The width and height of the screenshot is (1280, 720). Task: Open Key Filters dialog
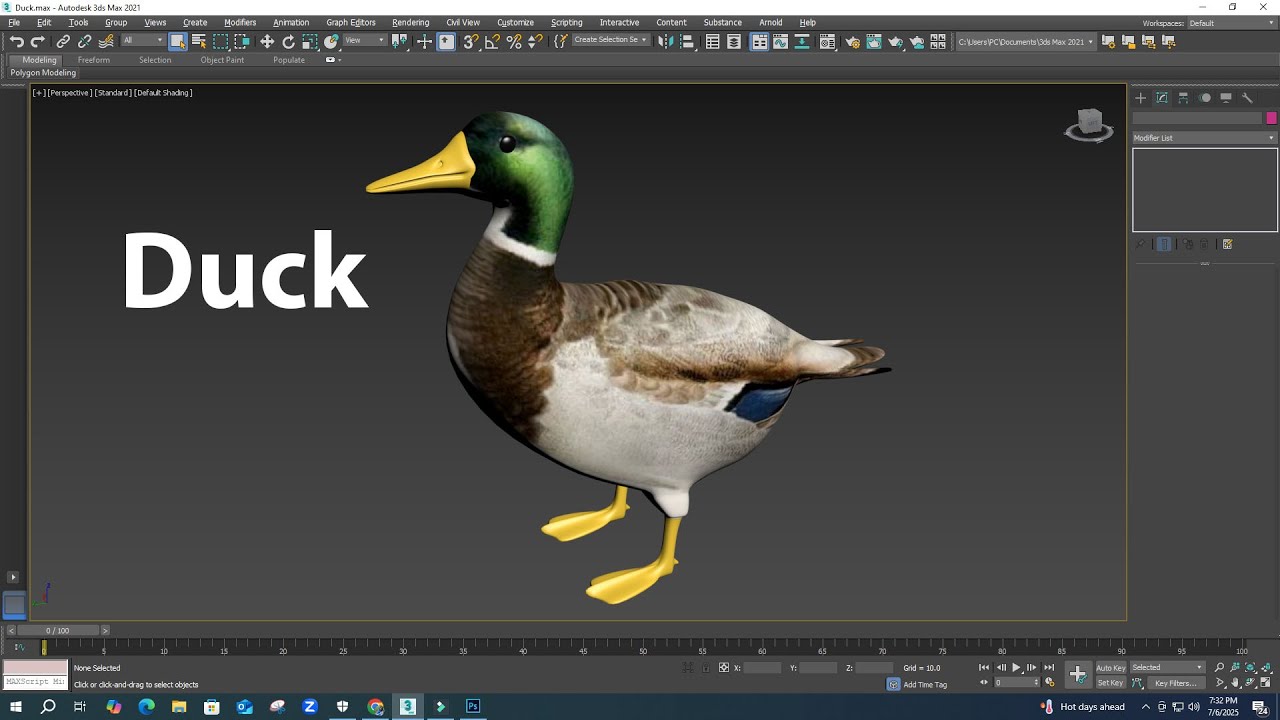[1175, 683]
